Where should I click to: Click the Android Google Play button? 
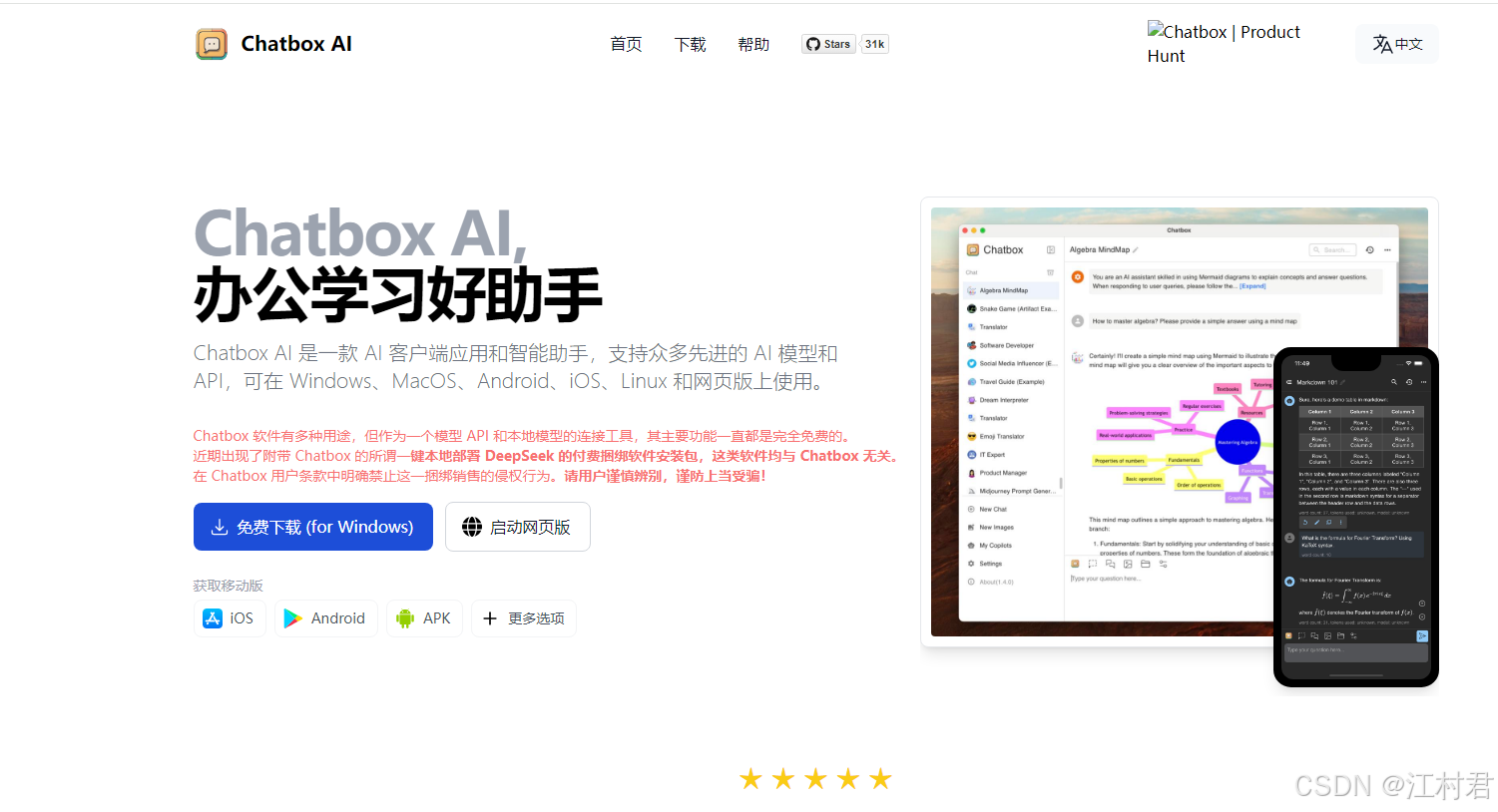(x=326, y=618)
